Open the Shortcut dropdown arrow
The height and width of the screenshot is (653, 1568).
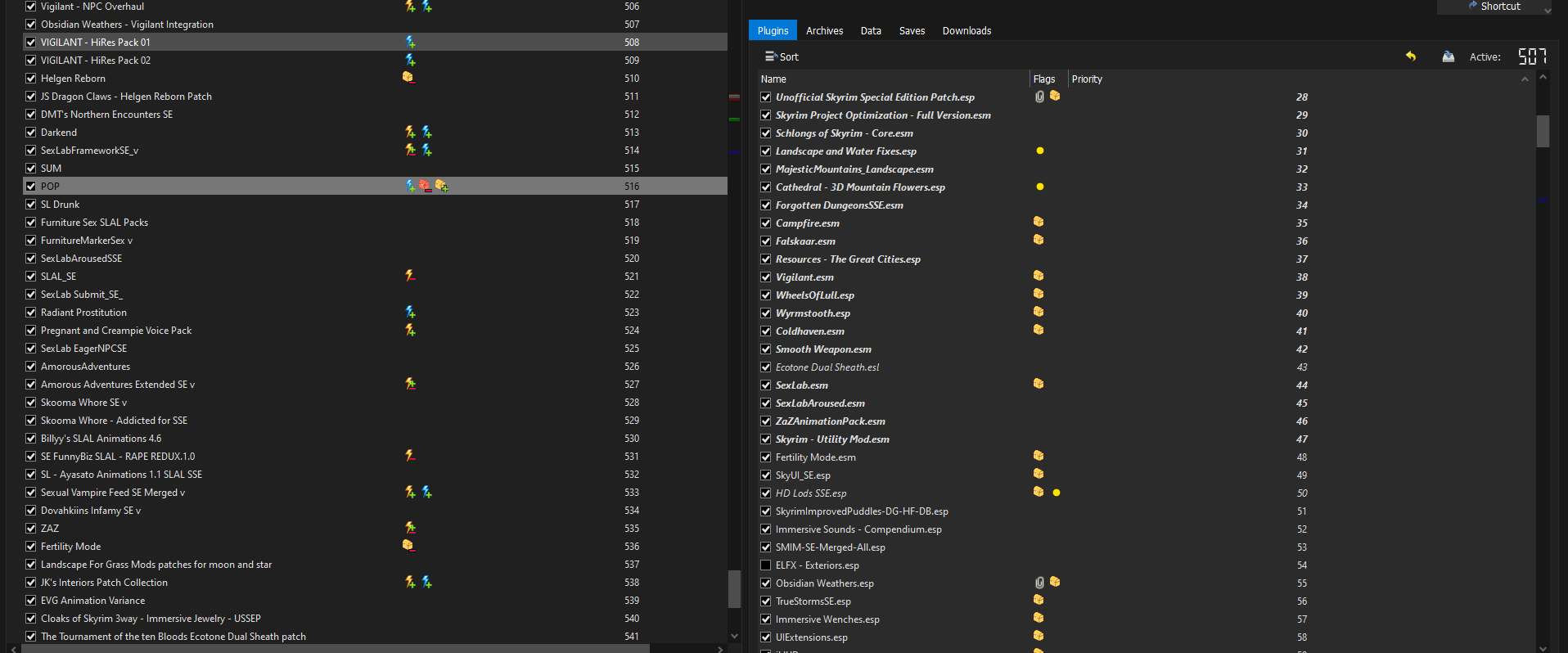click(1547, 9)
